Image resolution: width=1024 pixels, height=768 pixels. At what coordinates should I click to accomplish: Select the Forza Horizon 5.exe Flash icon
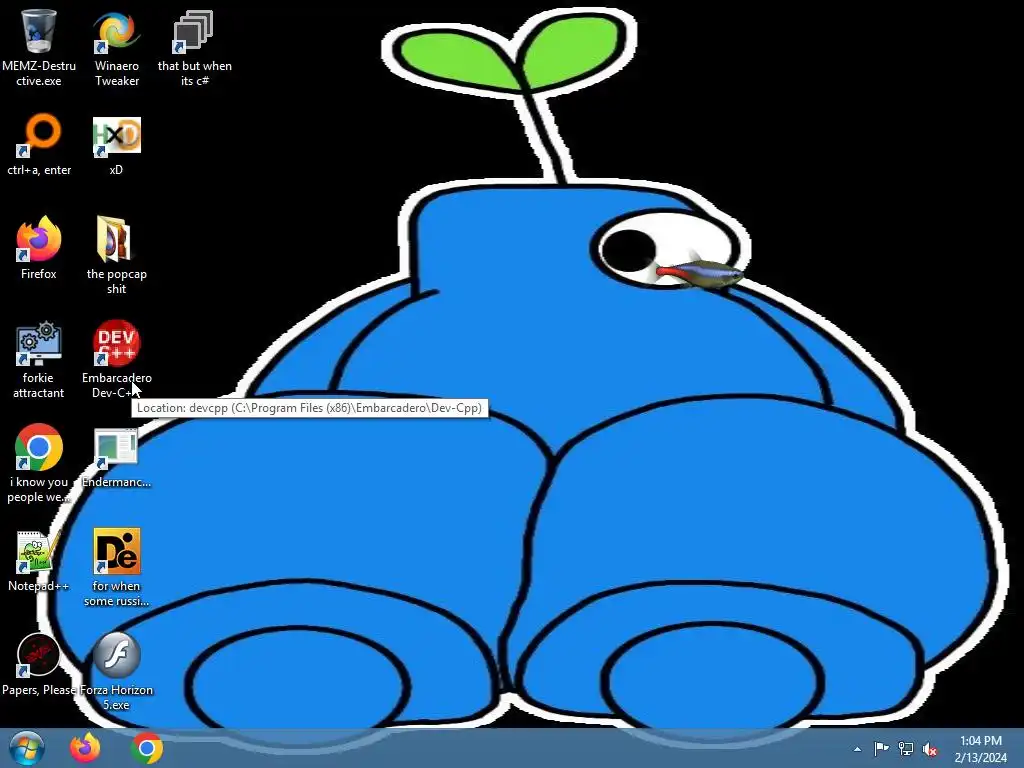click(116, 655)
